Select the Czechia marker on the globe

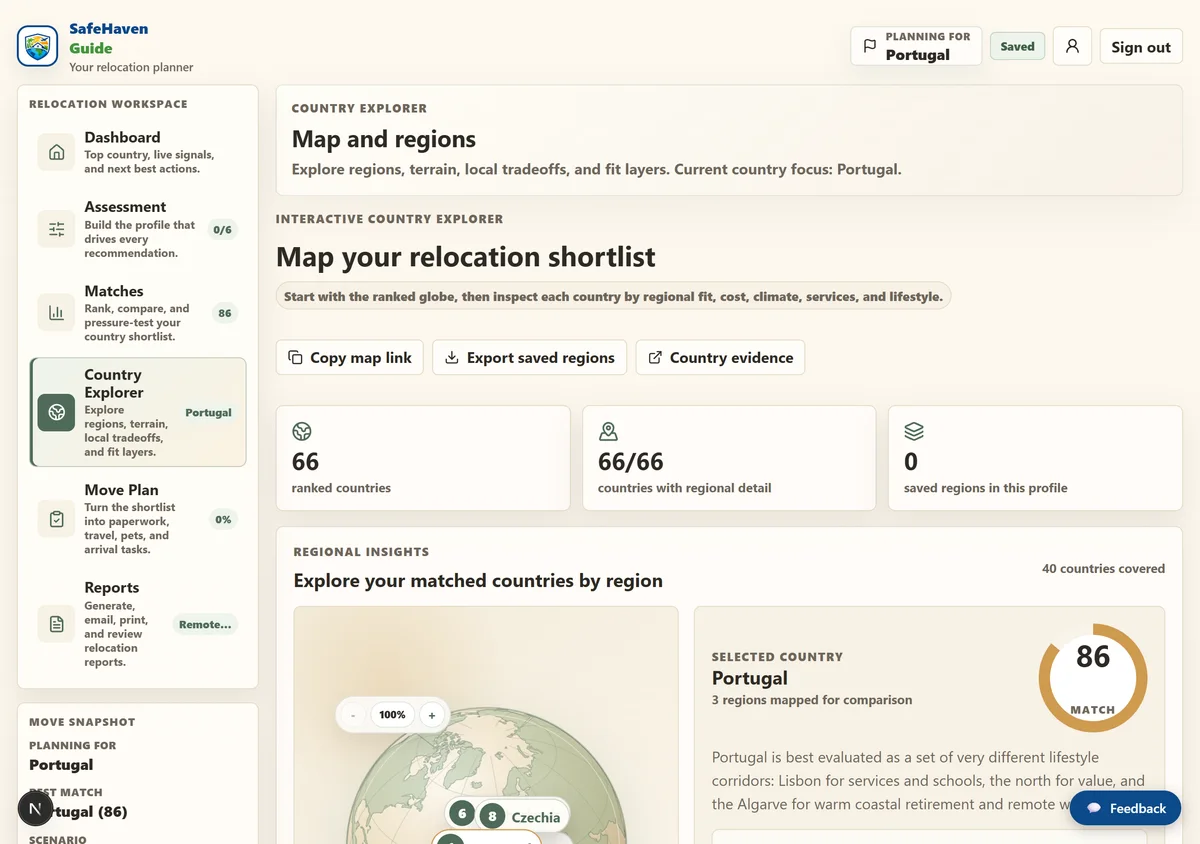click(x=521, y=816)
